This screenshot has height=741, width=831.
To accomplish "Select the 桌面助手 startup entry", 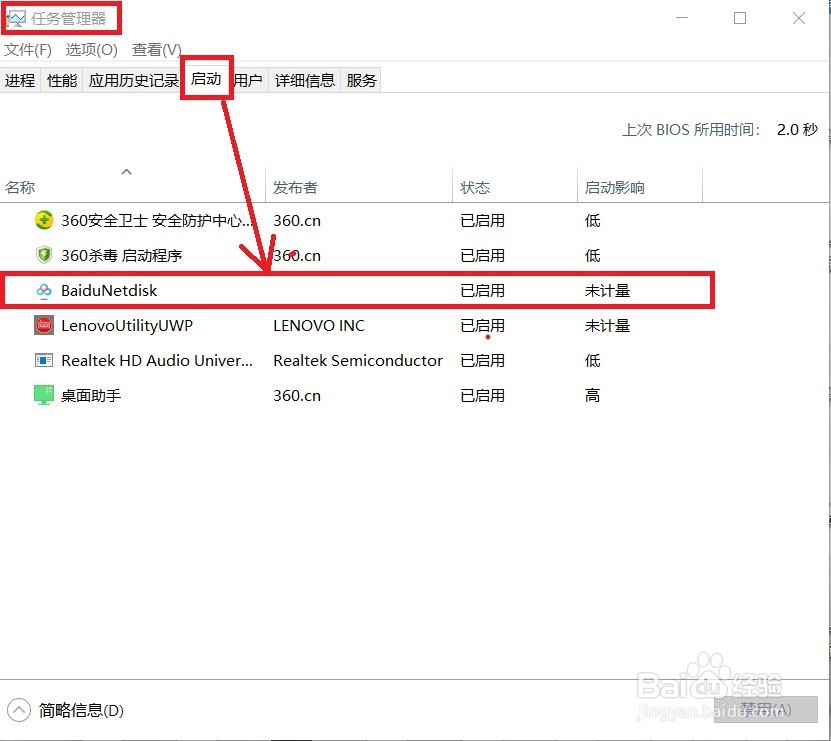I will (200, 395).
